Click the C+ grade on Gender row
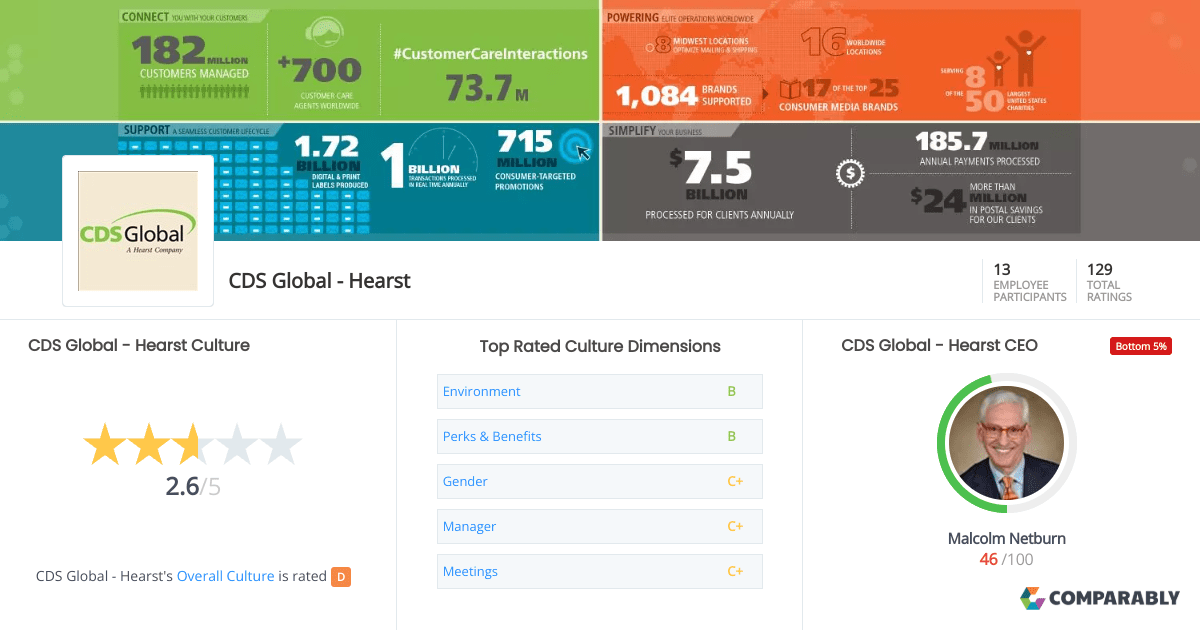This screenshot has height=630, width=1200. point(735,481)
